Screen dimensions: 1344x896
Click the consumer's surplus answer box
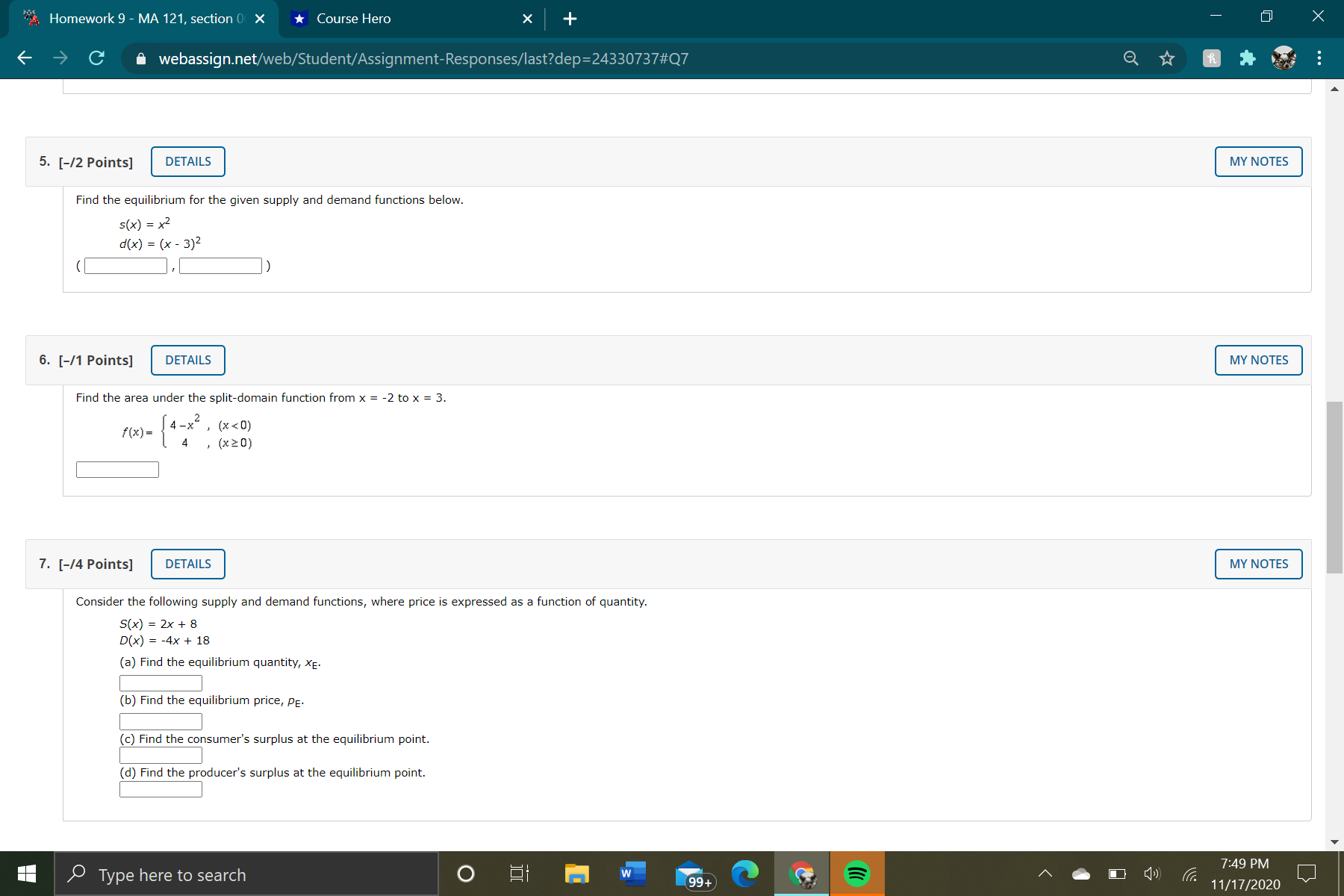(161, 756)
